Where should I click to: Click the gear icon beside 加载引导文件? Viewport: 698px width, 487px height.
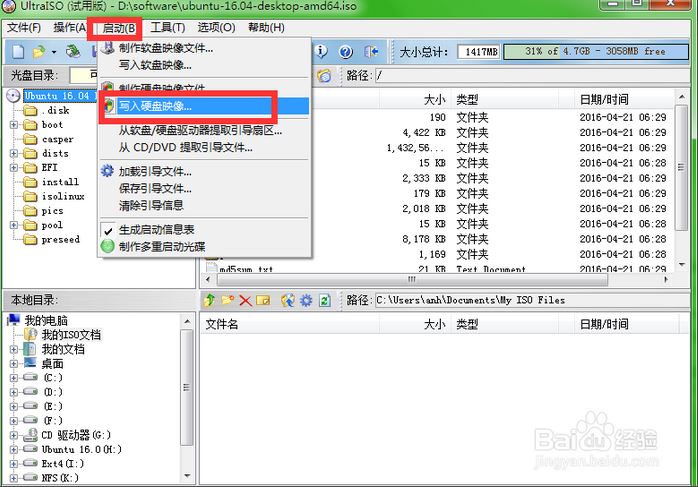[x=107, y=171]
